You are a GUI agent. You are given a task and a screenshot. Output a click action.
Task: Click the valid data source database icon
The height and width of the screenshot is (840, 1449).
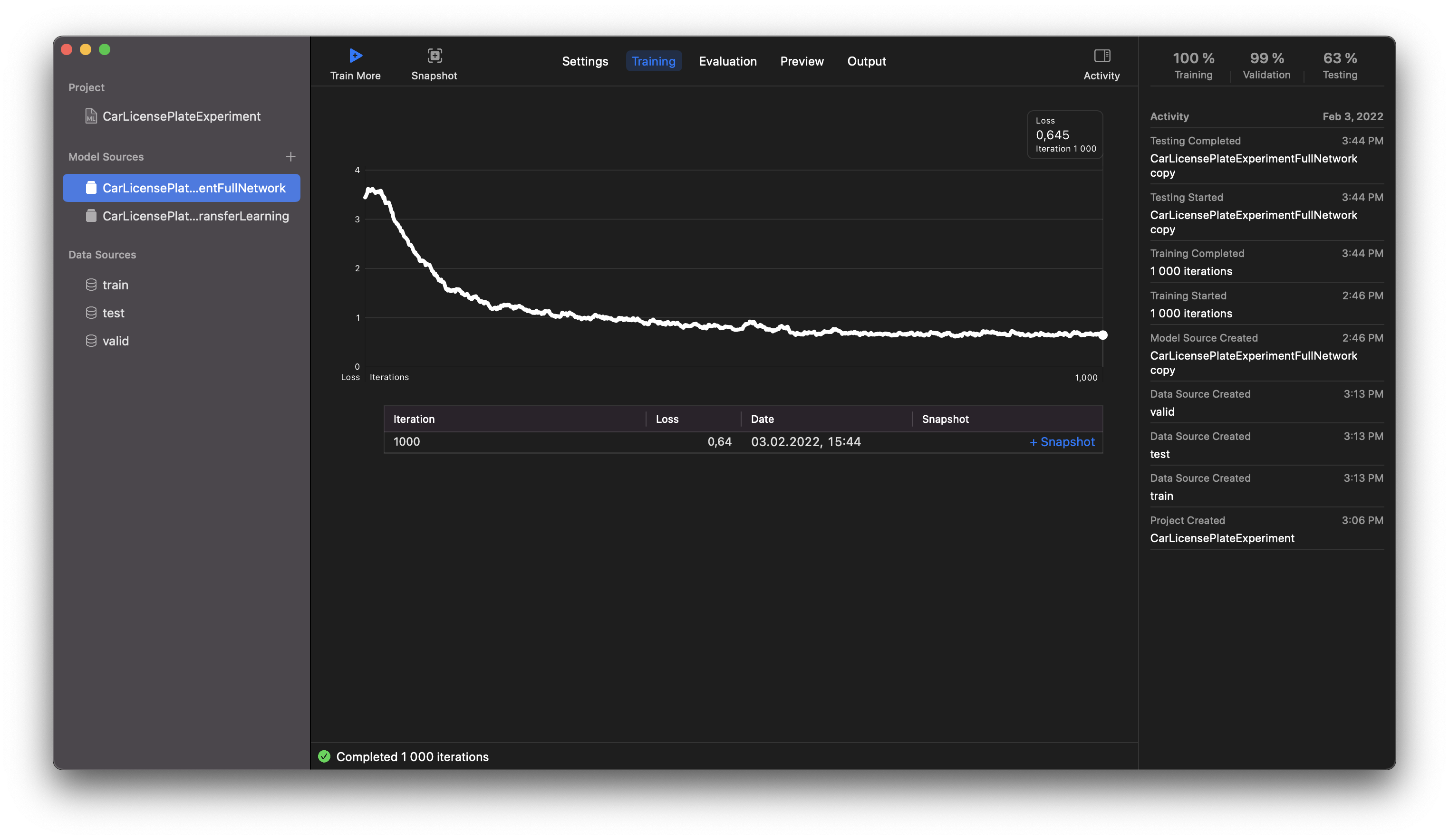click(x=91, y=341)
